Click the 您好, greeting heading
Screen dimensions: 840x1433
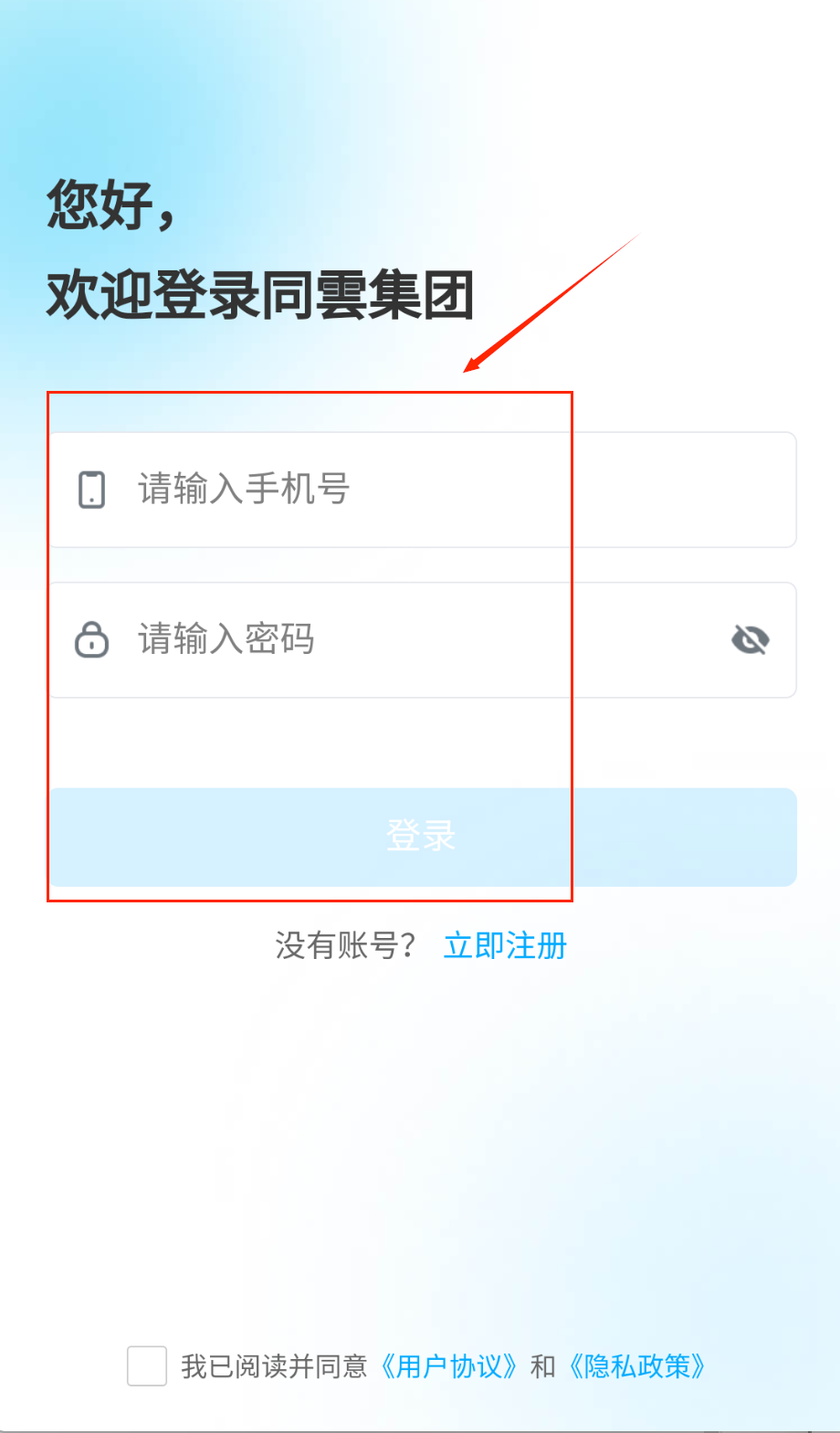(x=110, y=204)
